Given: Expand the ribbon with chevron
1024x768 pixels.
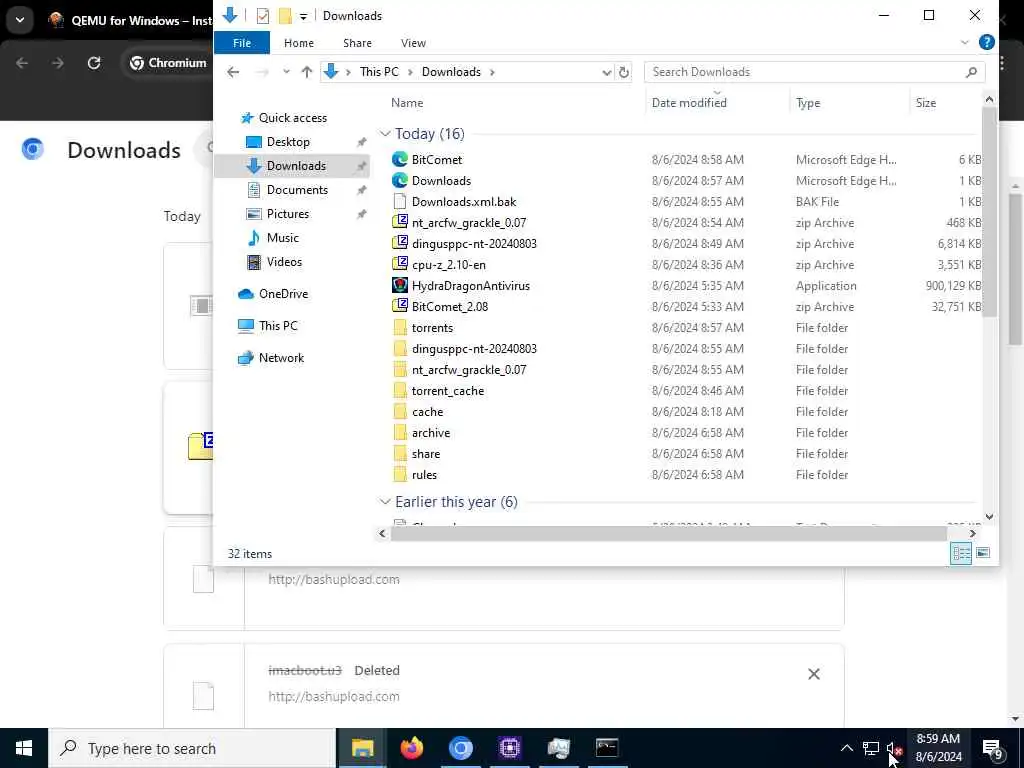Looking at the screenshot, I should pos(964,42).
